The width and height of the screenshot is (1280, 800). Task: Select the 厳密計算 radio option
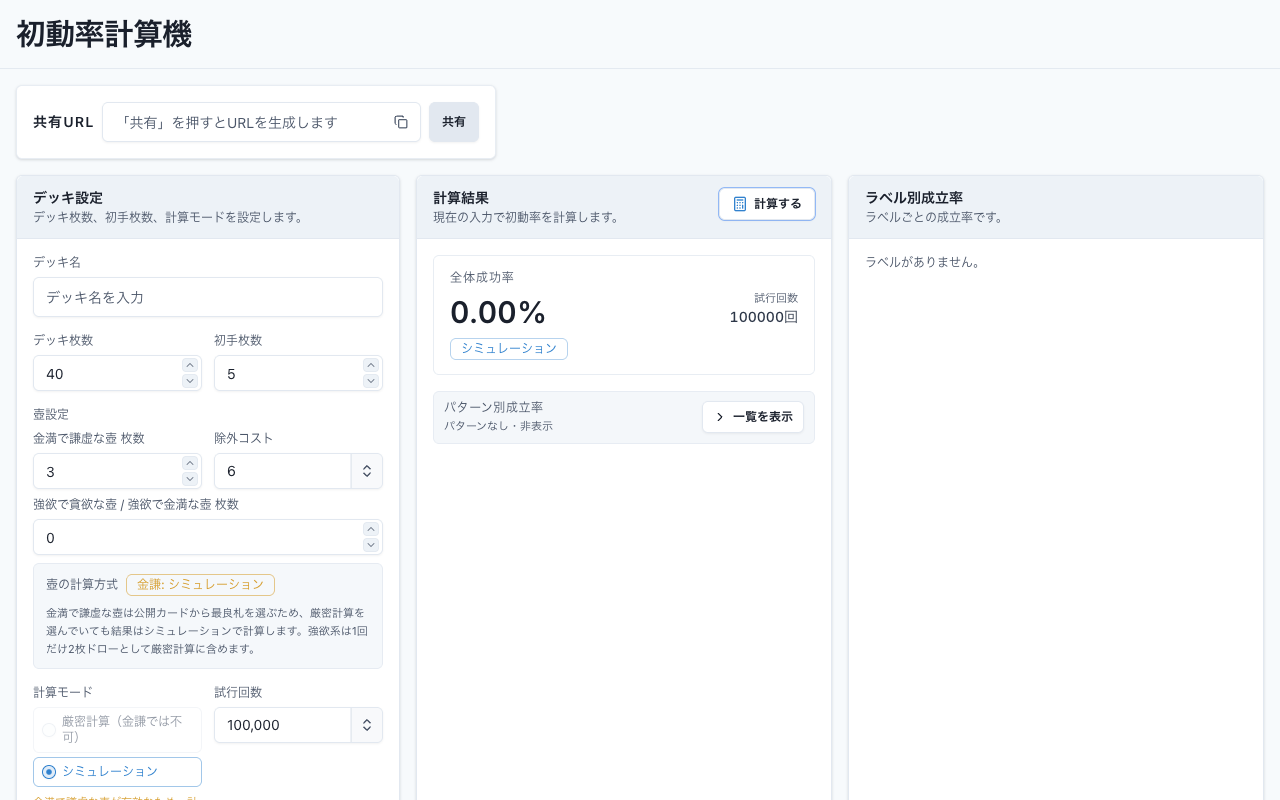117,730
